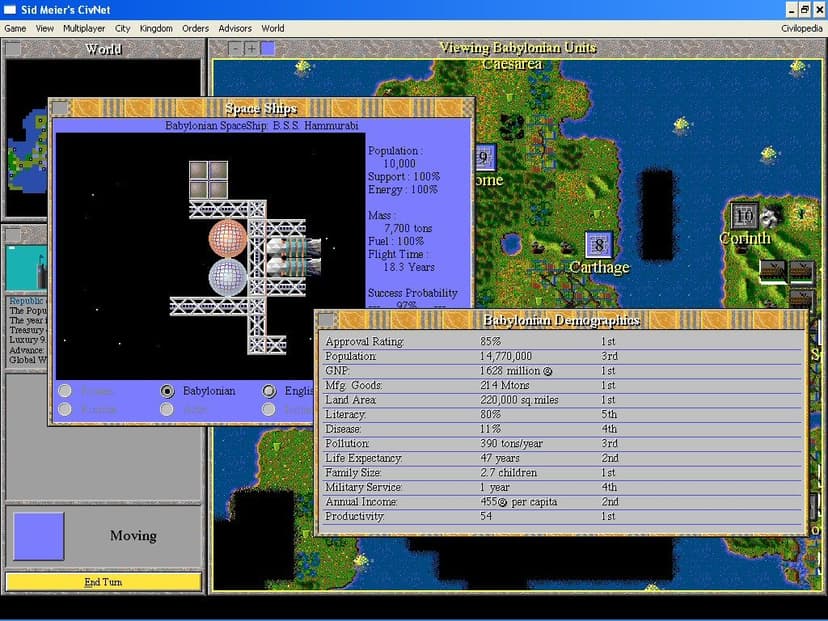Click the Productivity 54 row
Image resolution: width=828 pixels, height=621 pixels.
click(561, 516)
